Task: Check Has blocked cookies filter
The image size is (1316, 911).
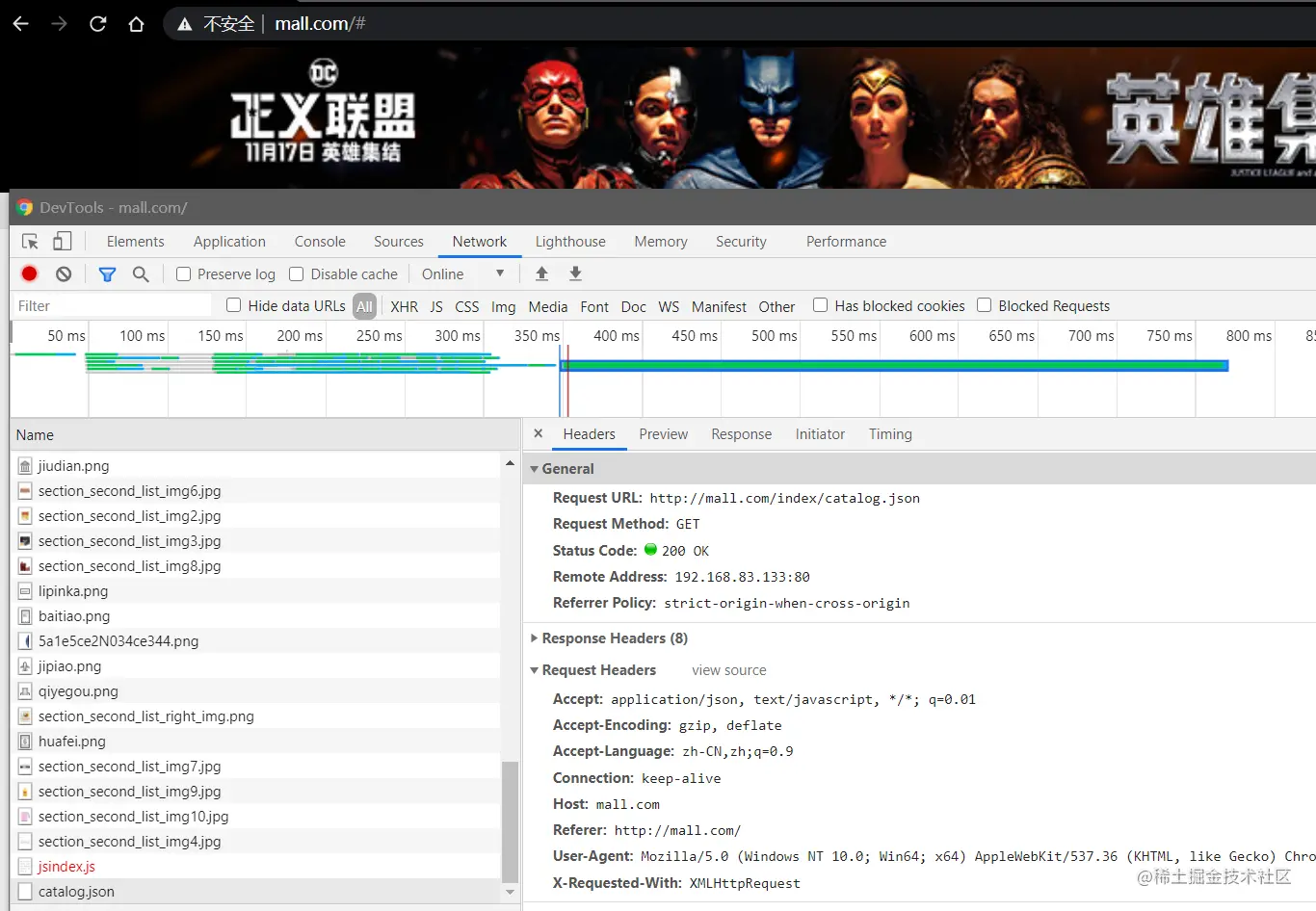Action: (x=821, y=305)
